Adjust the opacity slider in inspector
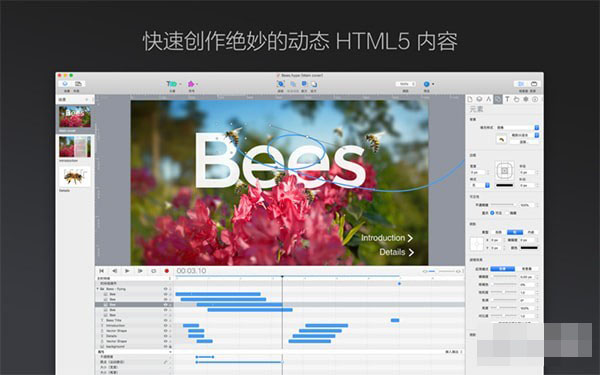The image size is (600, 375). click(504, 205)
